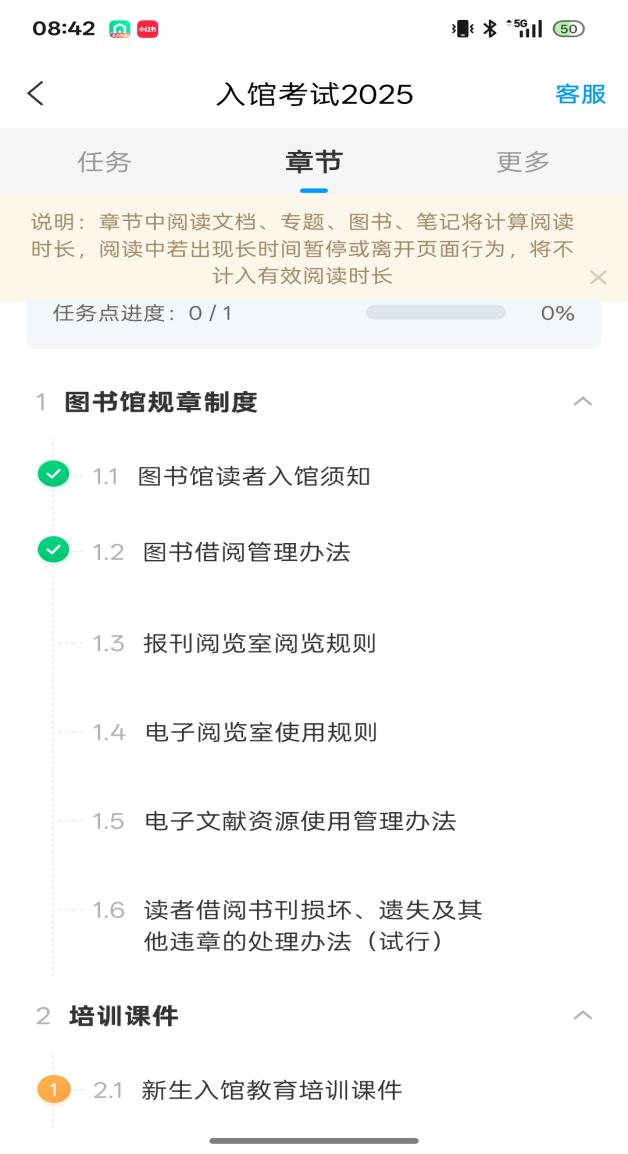This screenshot has width=628, height=1154.
Task: Collapse the 图书馆规章制度 section
Action: point(582,402)
